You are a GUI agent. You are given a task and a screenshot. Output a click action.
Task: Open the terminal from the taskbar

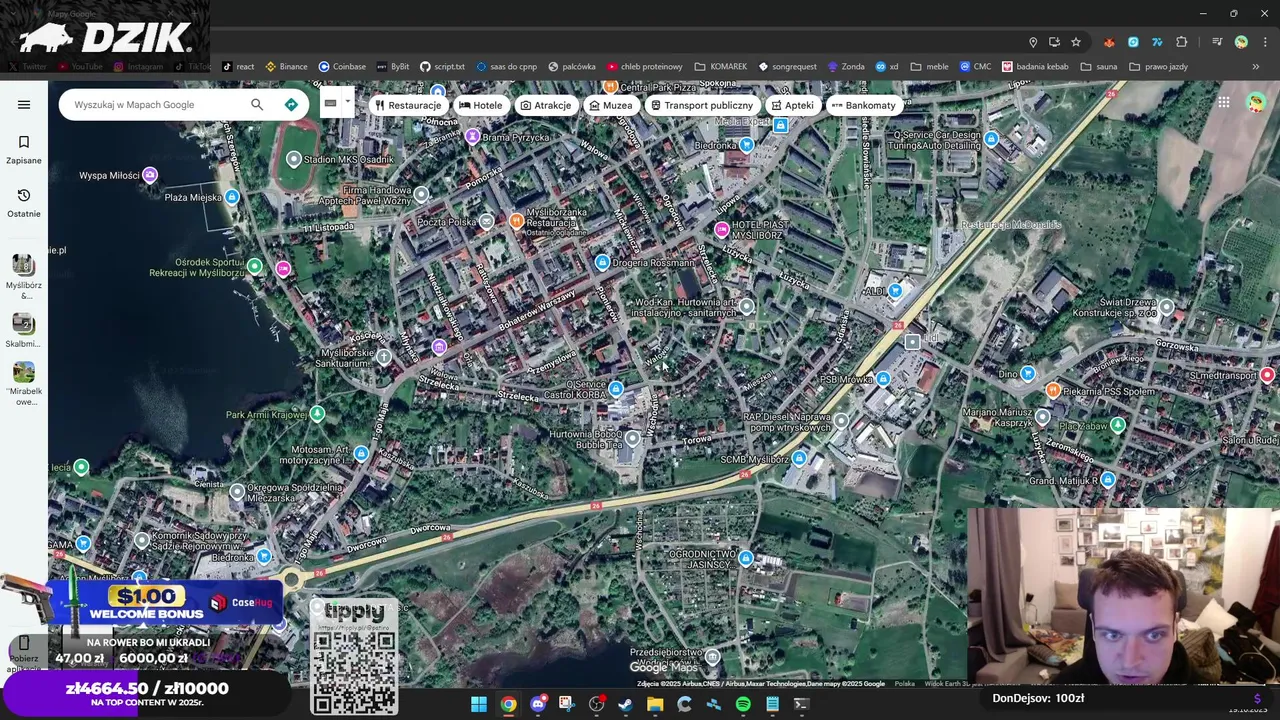[801, 704]
